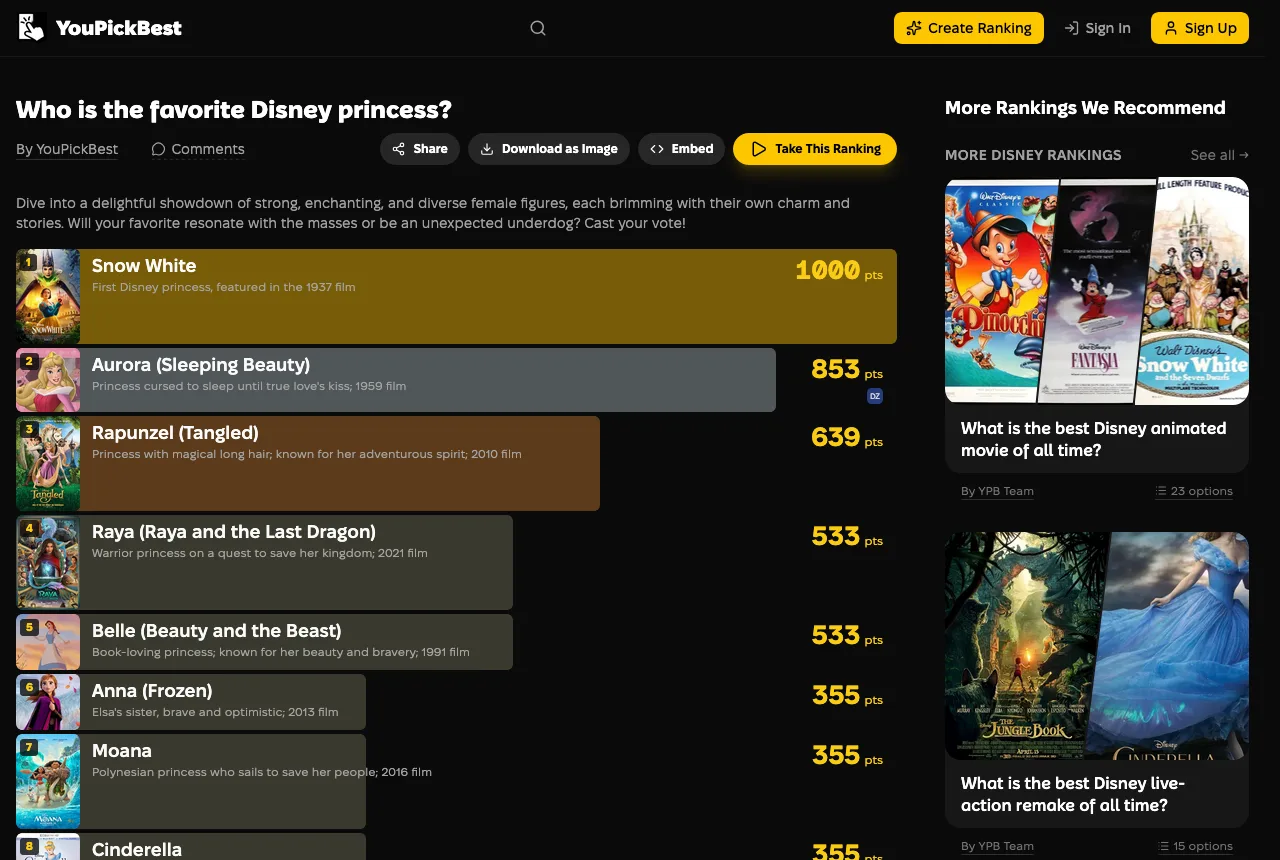Select the Belle (Beauty and the Beast) title
This screenshot has width=1280, height=860.
pyautogui.click(x=217, y=631)
